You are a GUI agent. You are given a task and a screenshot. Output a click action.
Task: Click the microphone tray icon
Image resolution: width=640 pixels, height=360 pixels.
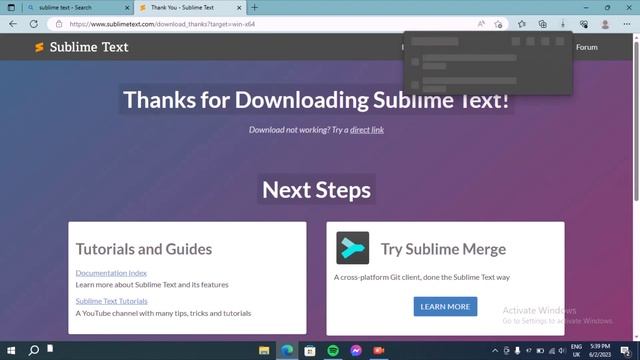(x=517, y=351)
